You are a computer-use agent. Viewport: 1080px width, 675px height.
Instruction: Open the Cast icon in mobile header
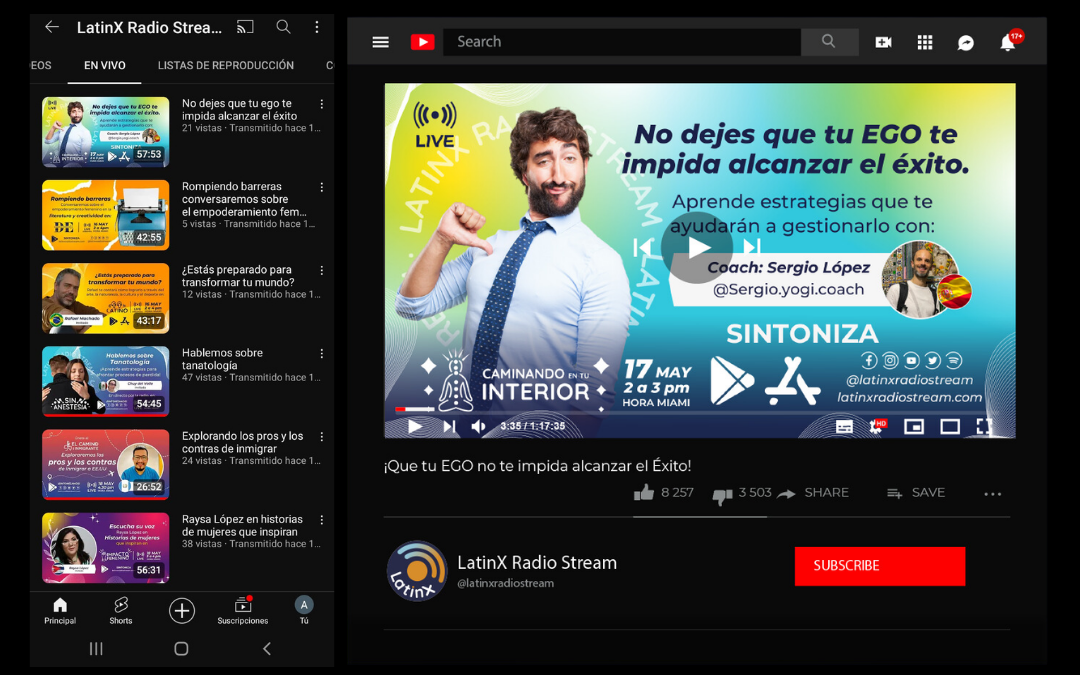245,27
